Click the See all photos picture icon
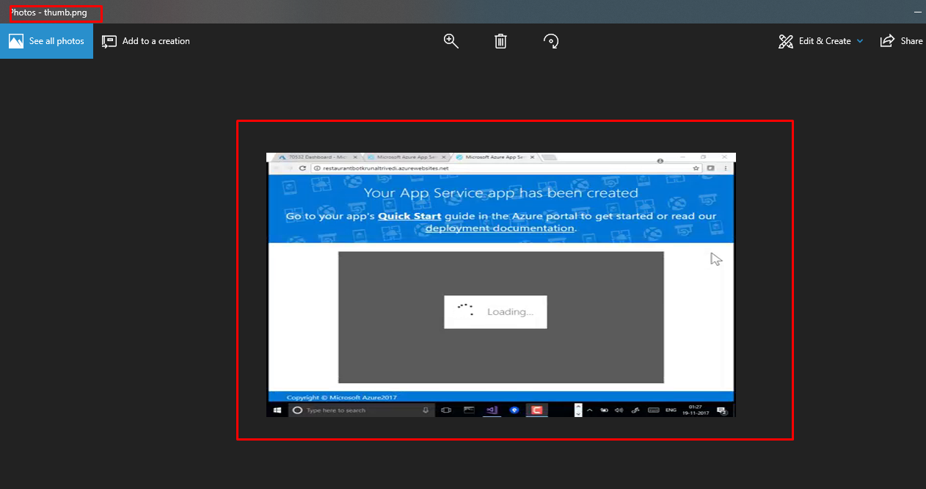 click(x=16, y=41)
